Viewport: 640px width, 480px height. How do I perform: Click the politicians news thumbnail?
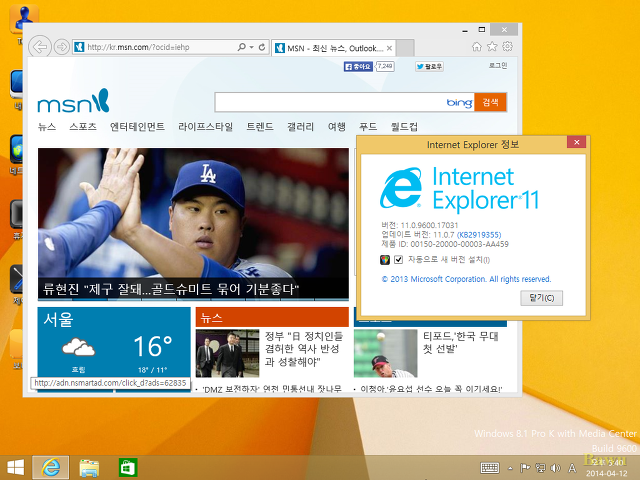pyautogui.click(x=227, y=353)
